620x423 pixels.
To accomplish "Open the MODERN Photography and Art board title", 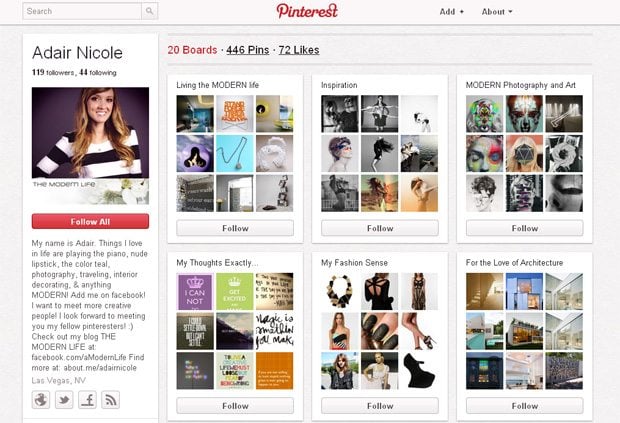I will coord(523,85).
